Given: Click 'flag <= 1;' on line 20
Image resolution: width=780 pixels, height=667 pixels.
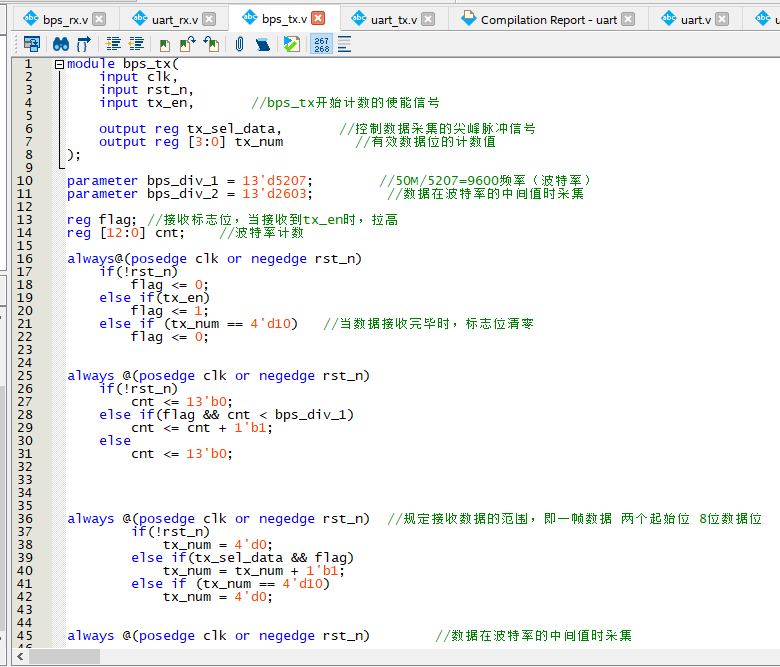Looking at the screenshot, I should 170,311.
